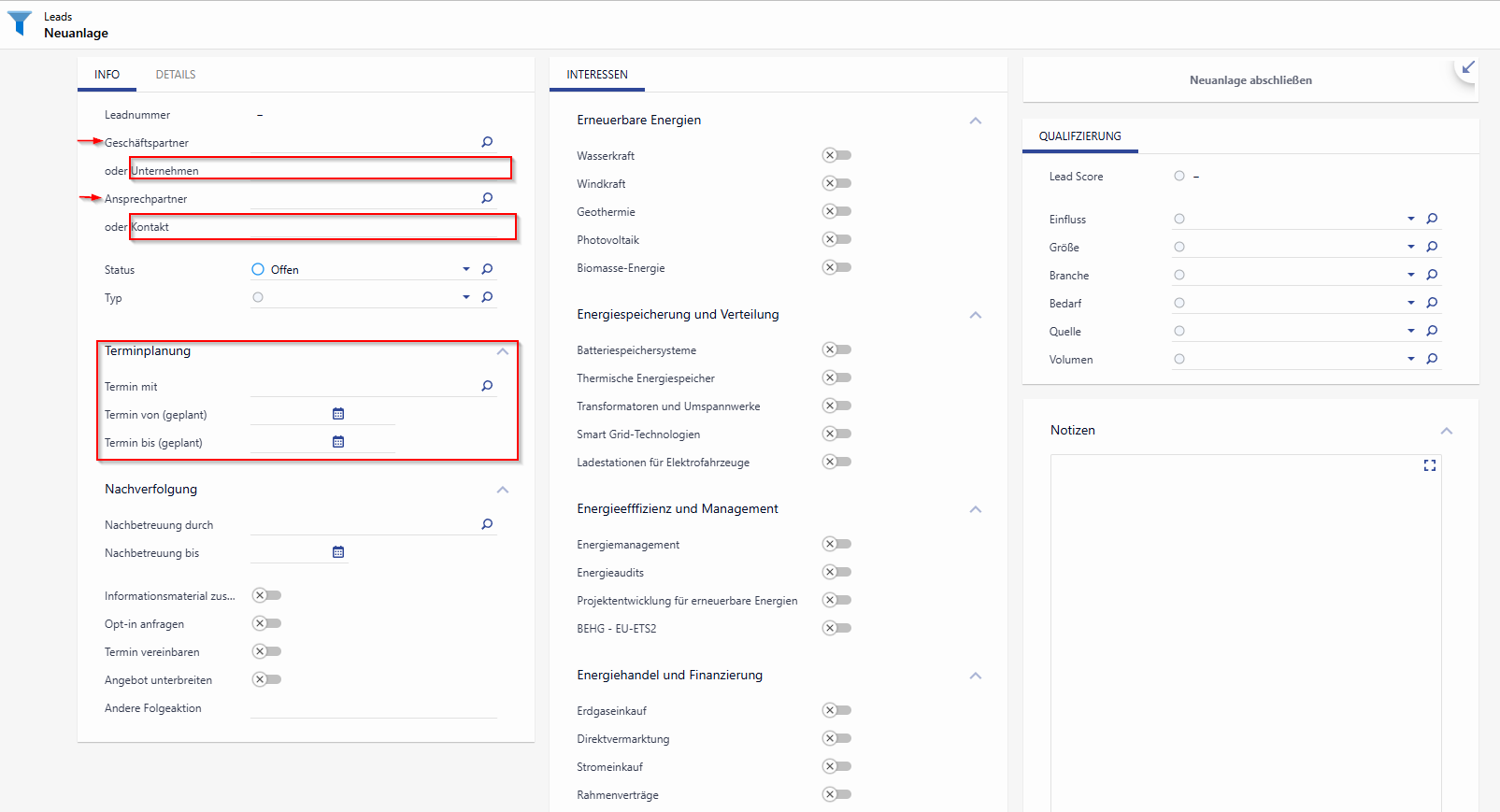Click Neuanlage abschließen button
Screen dimensions: 1500x812
1250,80
